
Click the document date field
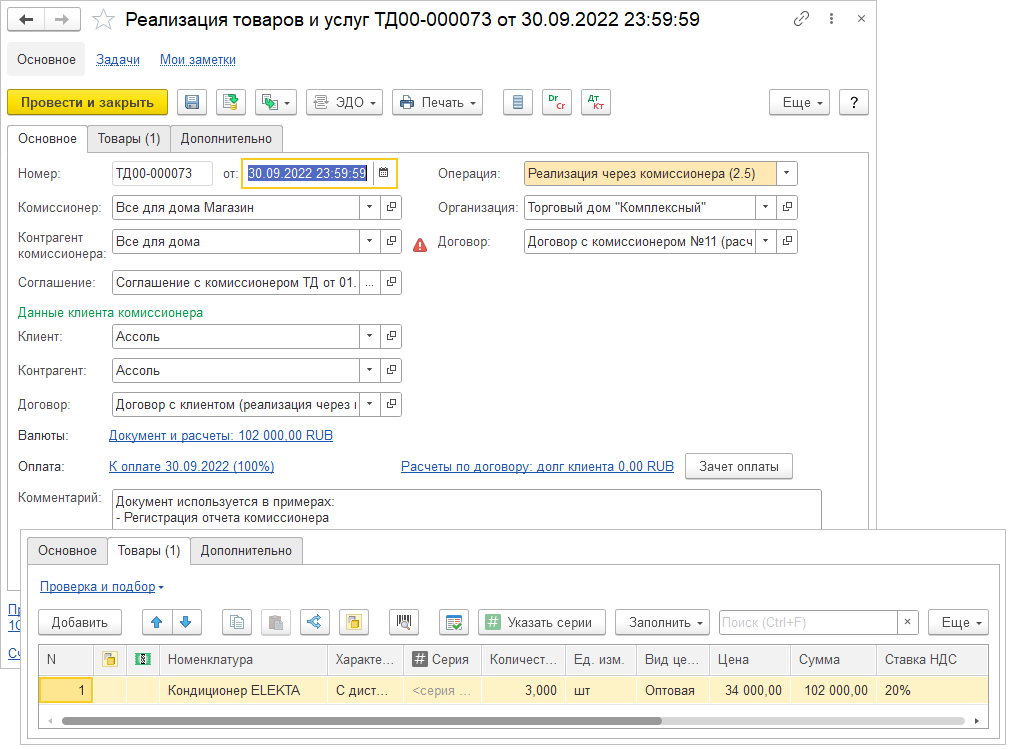point(308,173)
